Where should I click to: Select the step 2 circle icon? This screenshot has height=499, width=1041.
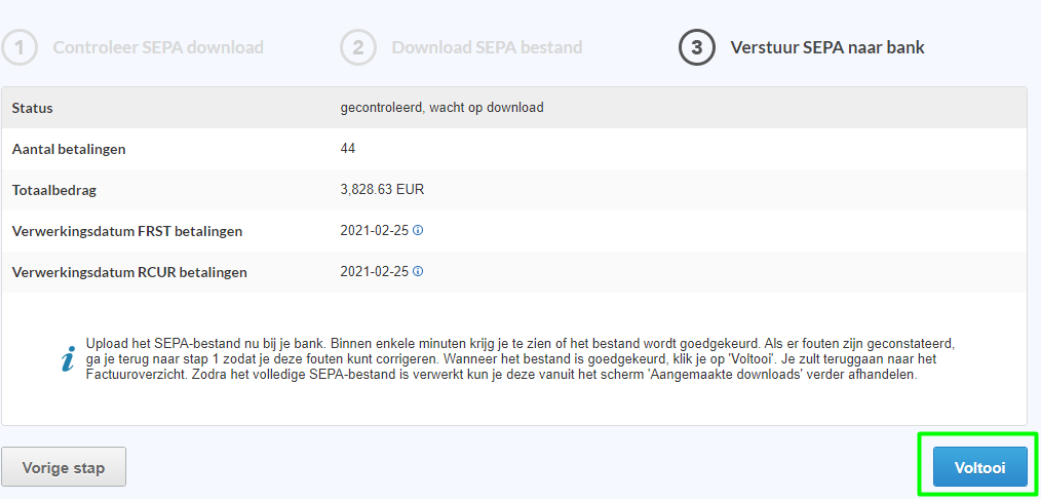(x=358, y=48)
